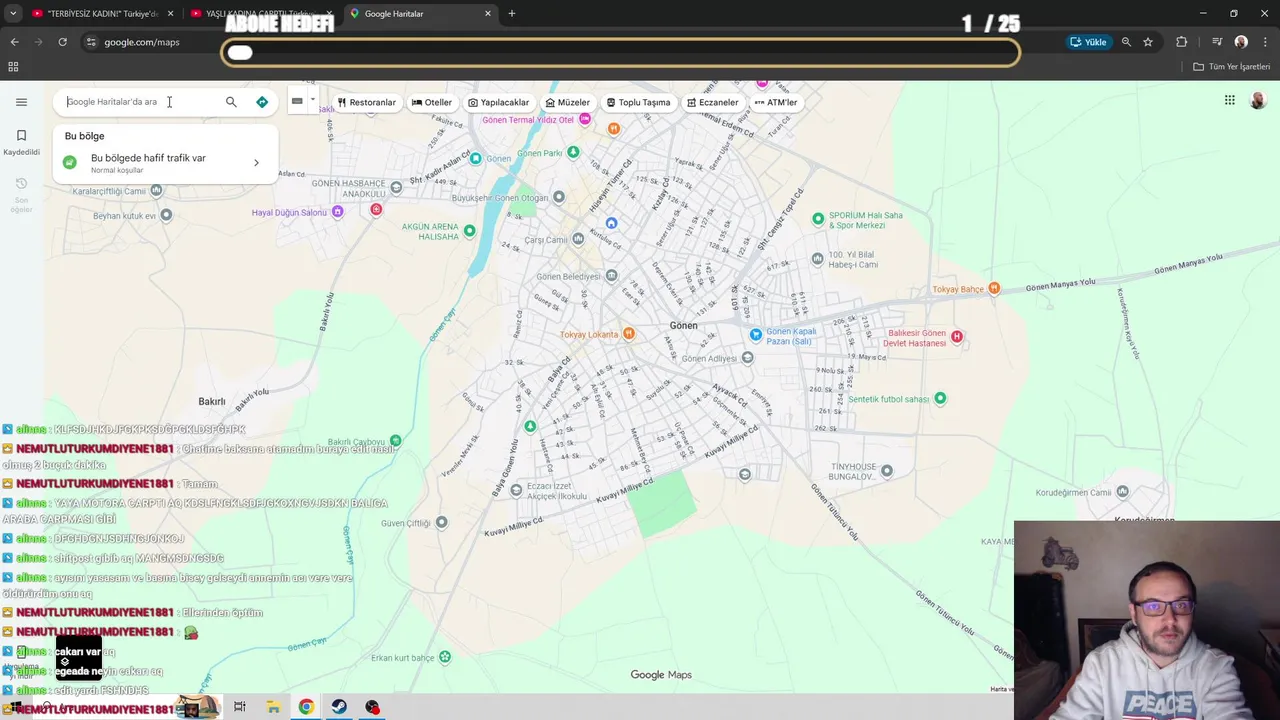Click the Bakırlı Çaybou marker
Viewport: 1280px width, 720px height.
[396, 440]
